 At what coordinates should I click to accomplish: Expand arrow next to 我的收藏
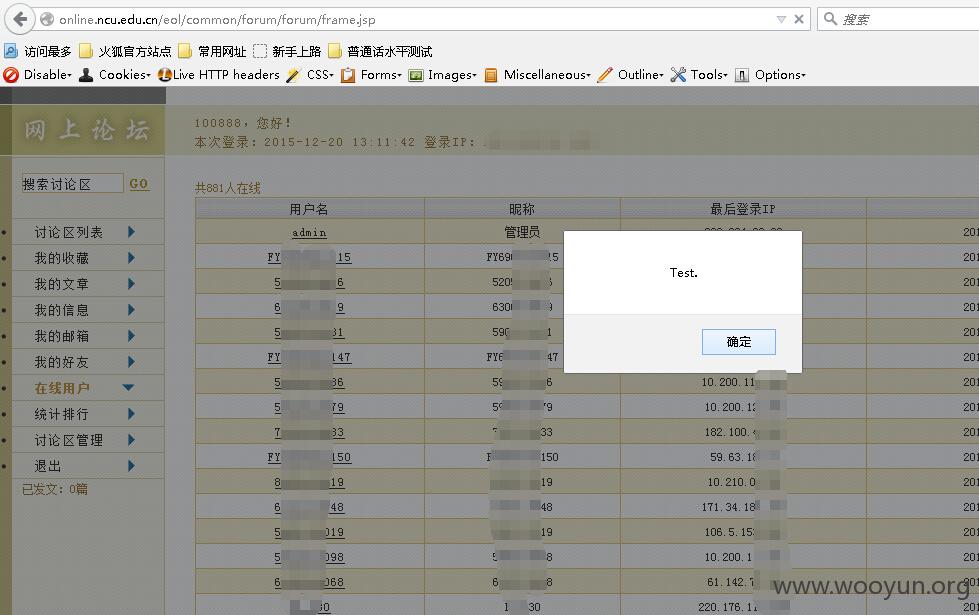[131, 258]
